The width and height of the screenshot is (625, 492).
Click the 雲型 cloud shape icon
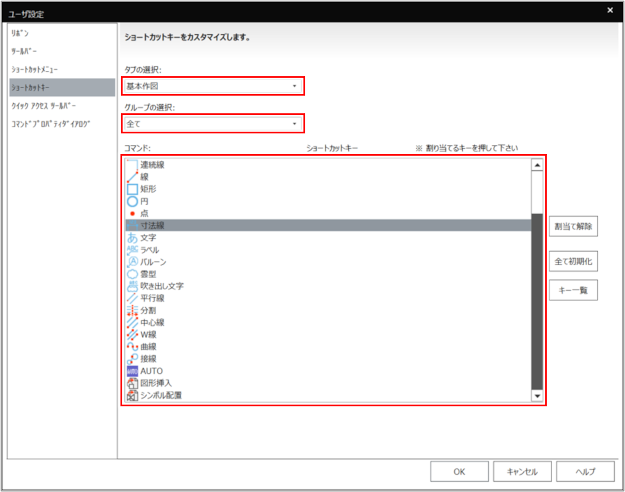pos(131,273)
